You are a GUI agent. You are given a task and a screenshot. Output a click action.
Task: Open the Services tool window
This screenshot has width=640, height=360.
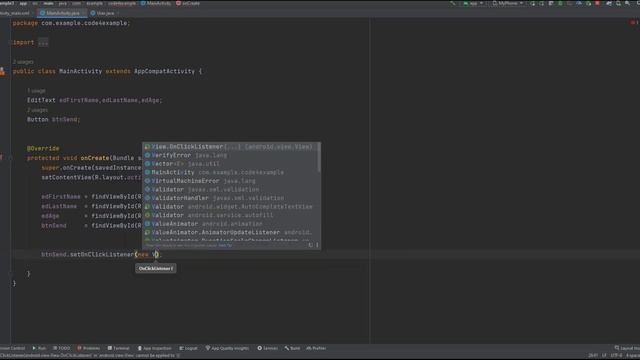point(267,348)
